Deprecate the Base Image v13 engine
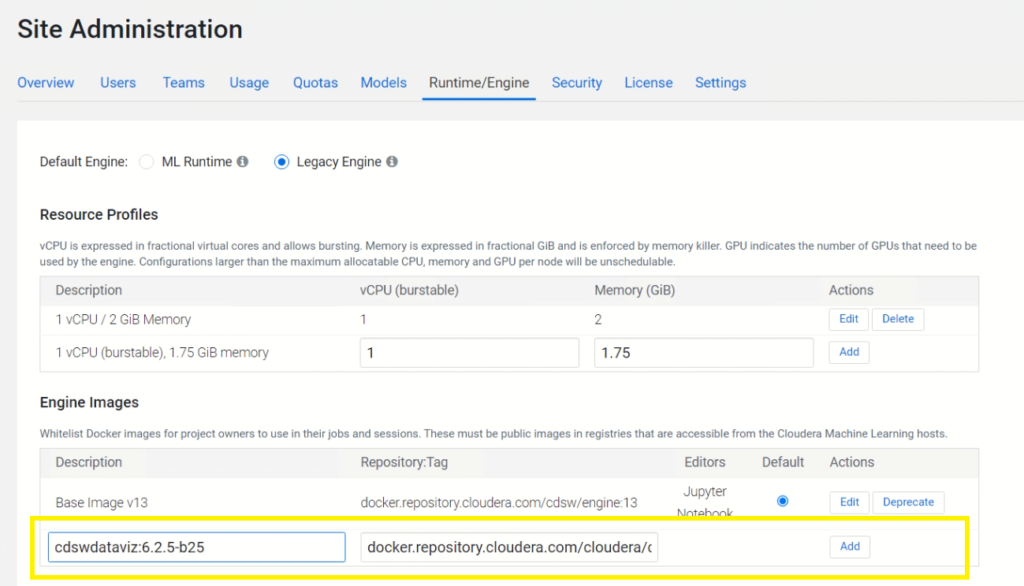 [908, 502]
